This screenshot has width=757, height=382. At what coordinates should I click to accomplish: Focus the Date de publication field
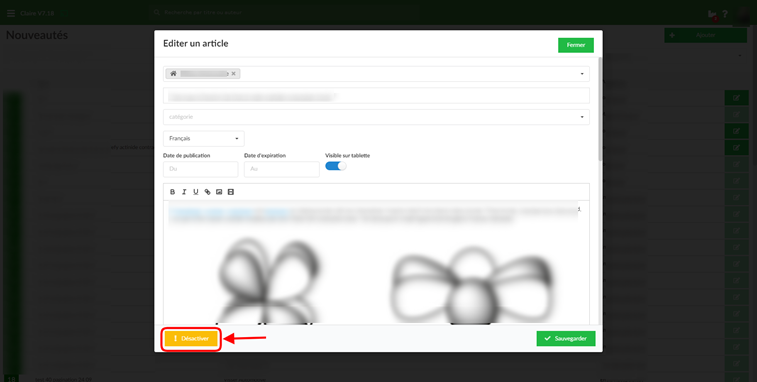201,170
